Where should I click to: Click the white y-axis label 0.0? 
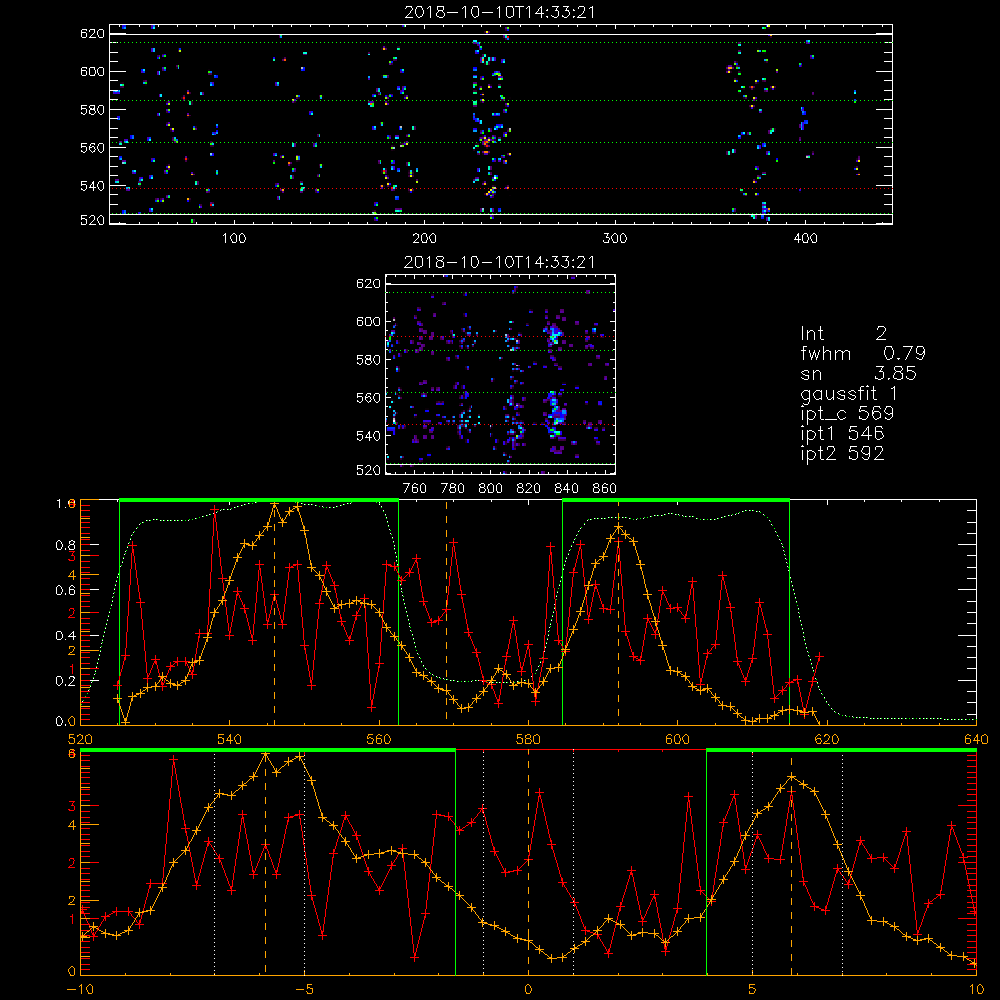pyautogui.click(x=65, y=722)
